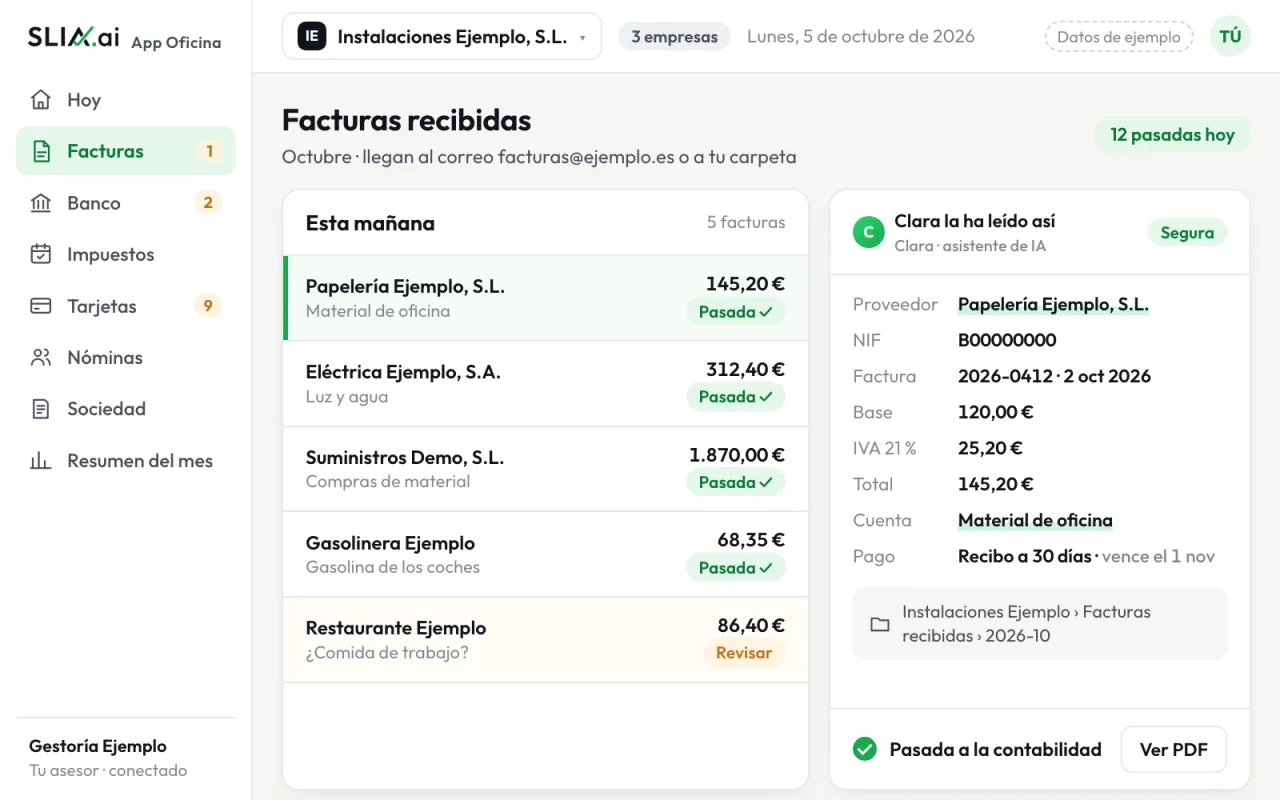
Task: Click the Proveedor link Papelería Ejemplo, S.L.
Action: (1053, 305)
